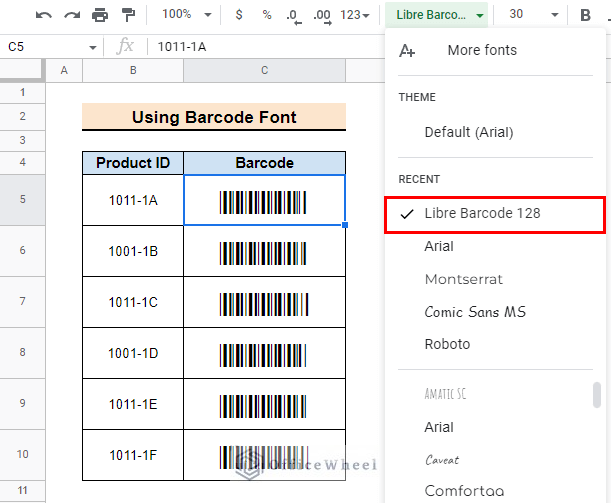Select row 2 header

(22, 116)
